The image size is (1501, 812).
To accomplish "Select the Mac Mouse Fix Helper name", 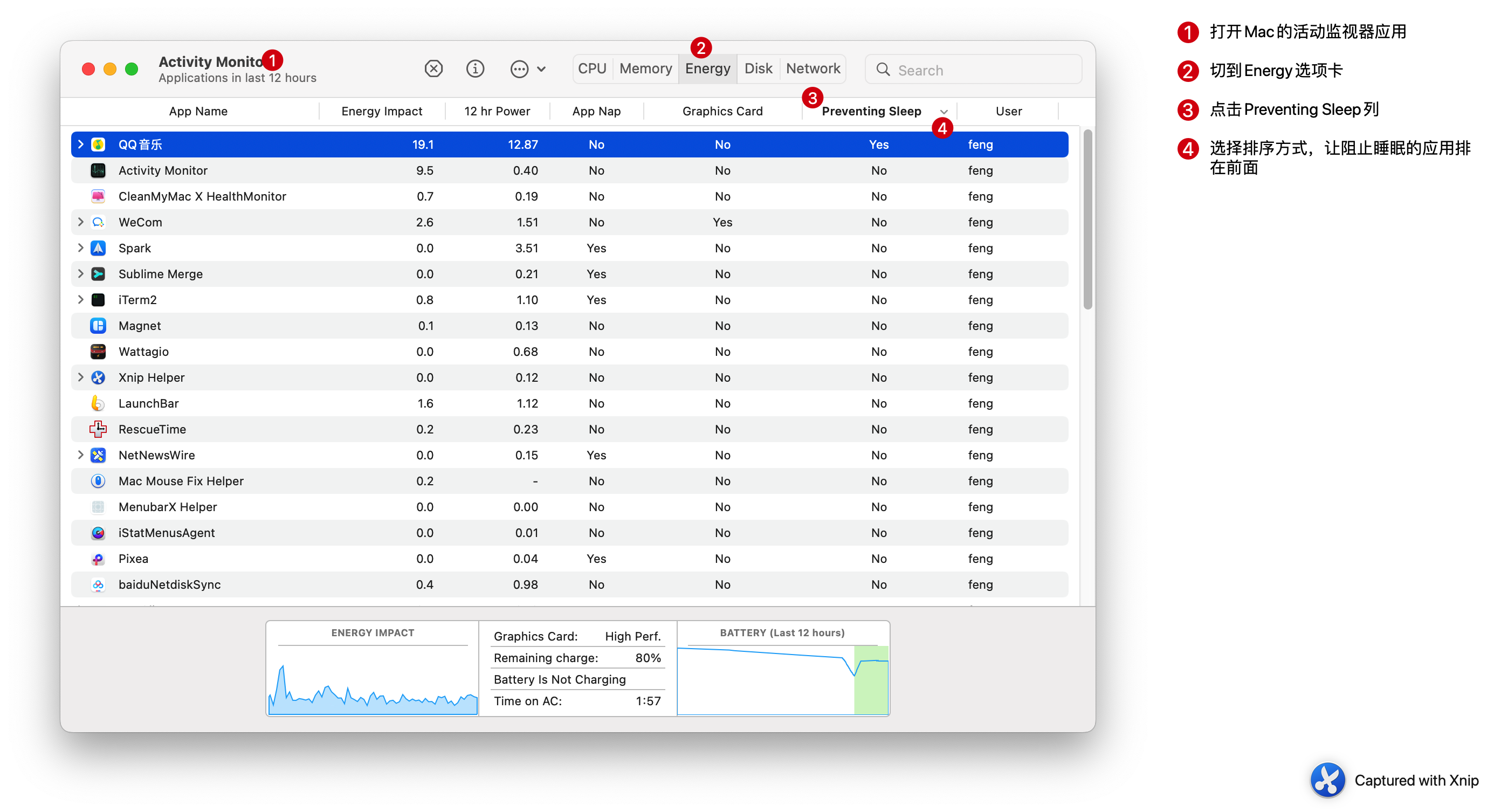I will 181,481.
